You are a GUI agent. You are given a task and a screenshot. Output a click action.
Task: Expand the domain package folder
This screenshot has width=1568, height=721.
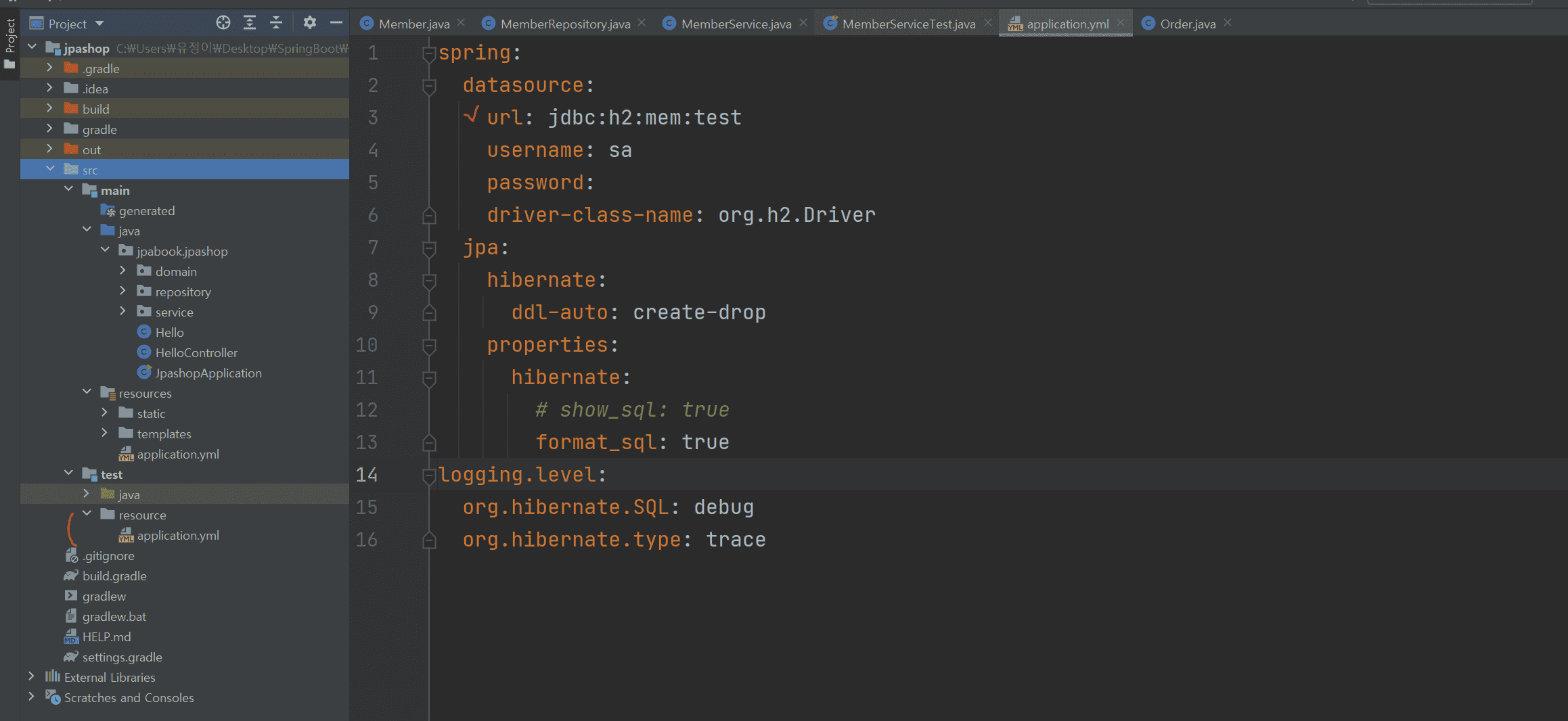click(x=122, y=271)
